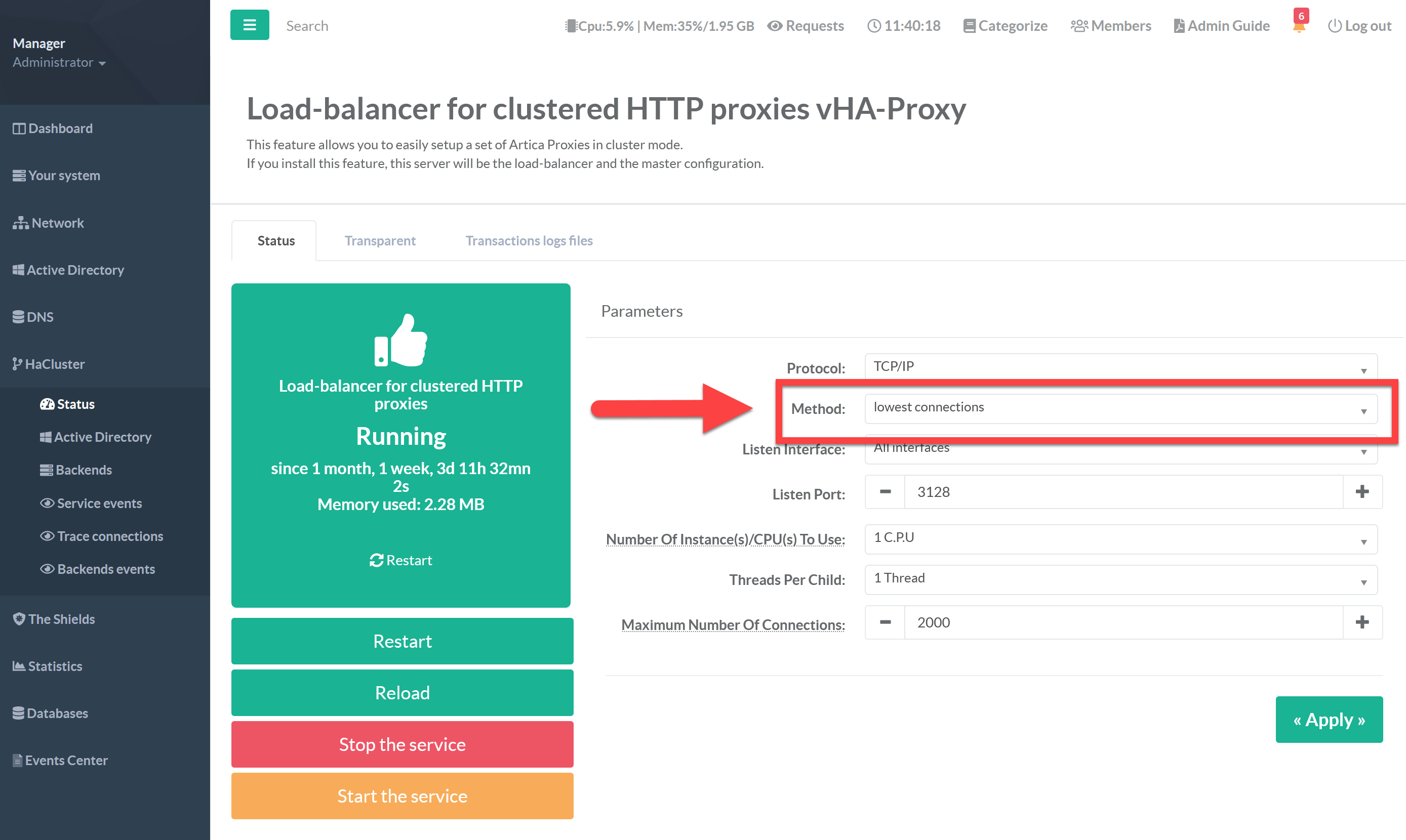The image size is (1406, 840).
Task: Expand the Administrator account dropdown
Action: tap(59, 62)
